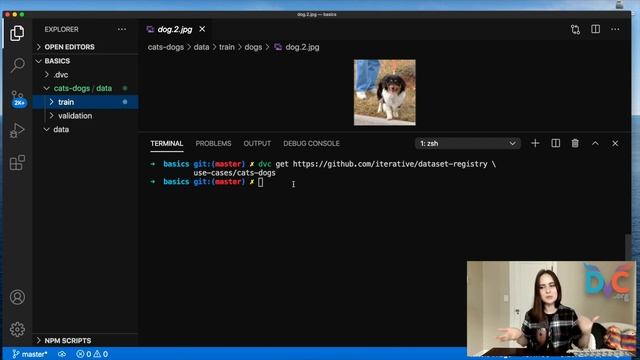
Task: Click the cloud sync icon in status bar
Action: (62, 354)
